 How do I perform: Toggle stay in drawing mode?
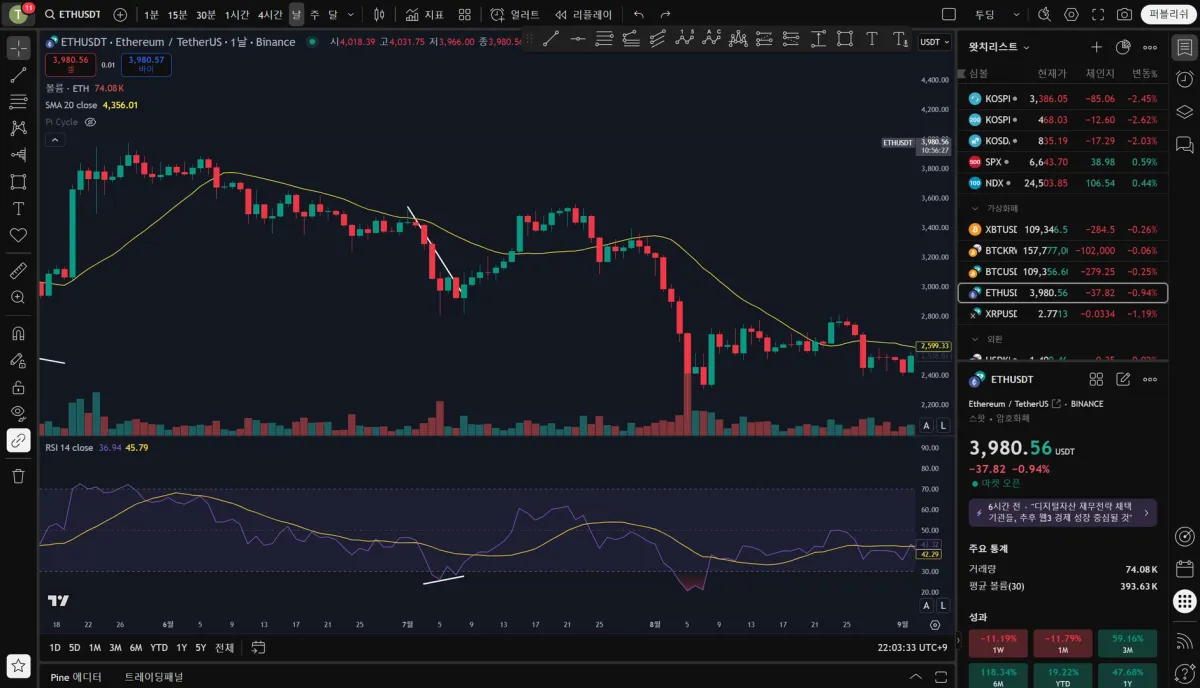click(18, 360)
